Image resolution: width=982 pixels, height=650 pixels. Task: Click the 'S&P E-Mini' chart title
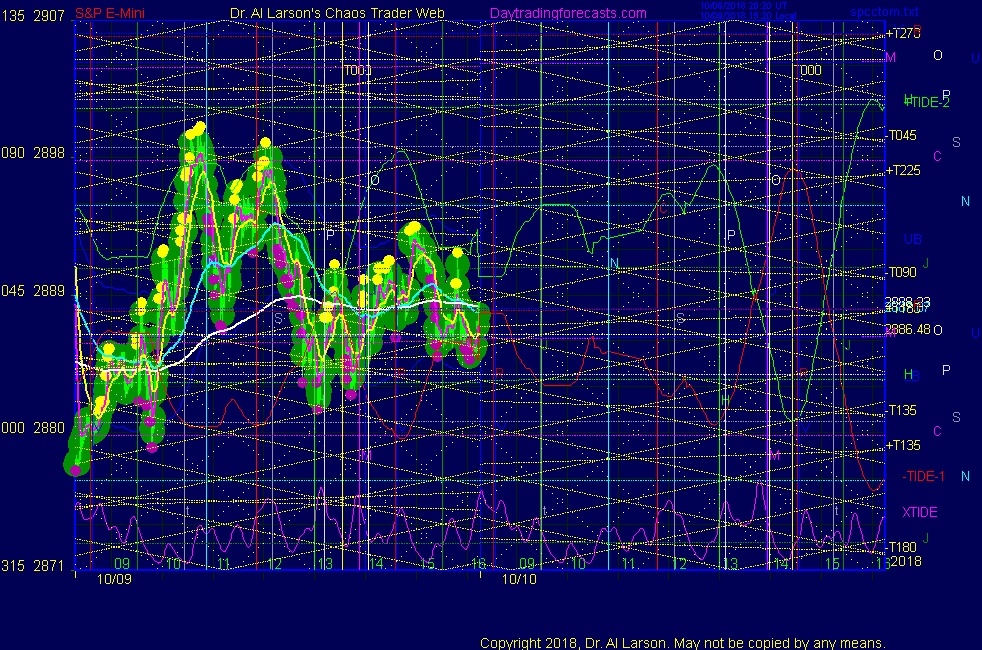click(x=110, y=13)
